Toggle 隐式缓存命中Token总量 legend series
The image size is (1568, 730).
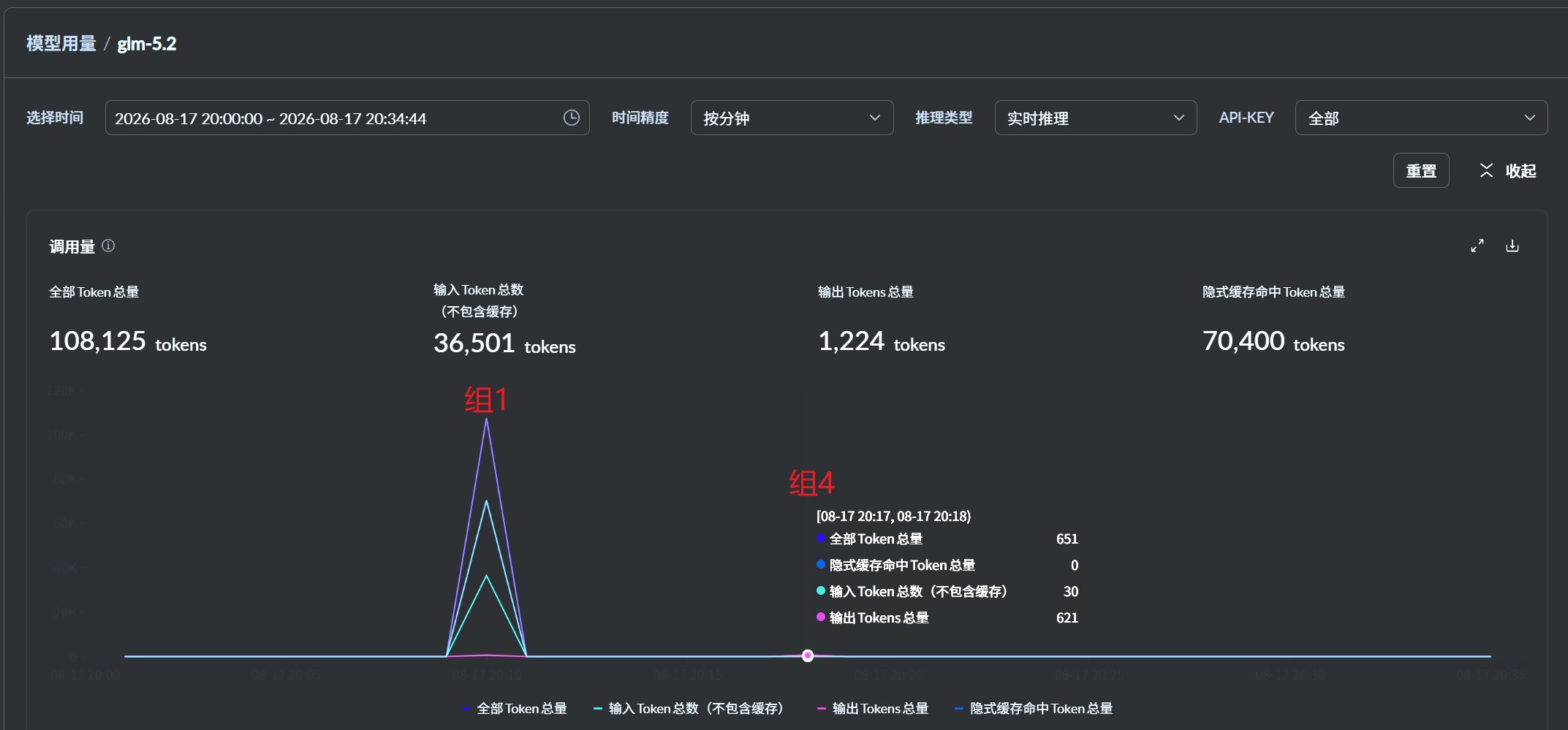[x=1034, y=708]
